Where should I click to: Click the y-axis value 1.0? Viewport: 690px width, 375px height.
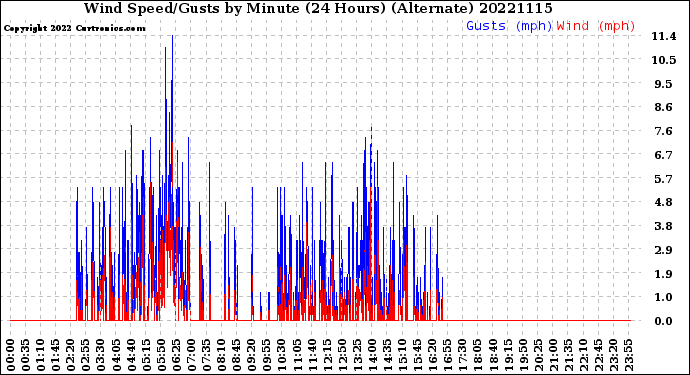pos(664,298)
